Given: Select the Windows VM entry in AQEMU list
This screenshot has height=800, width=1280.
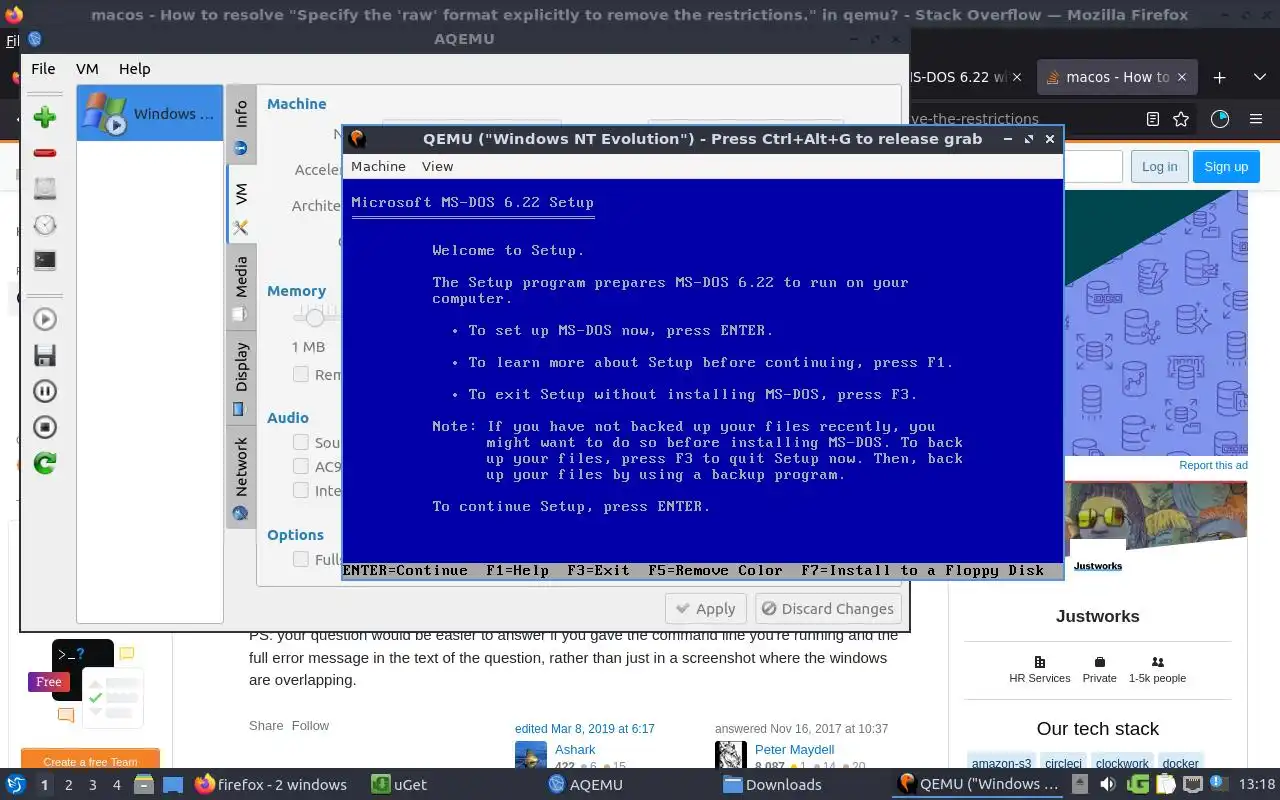Looking at the screenshot, I should pyautogui.click(x=150, y=113).
